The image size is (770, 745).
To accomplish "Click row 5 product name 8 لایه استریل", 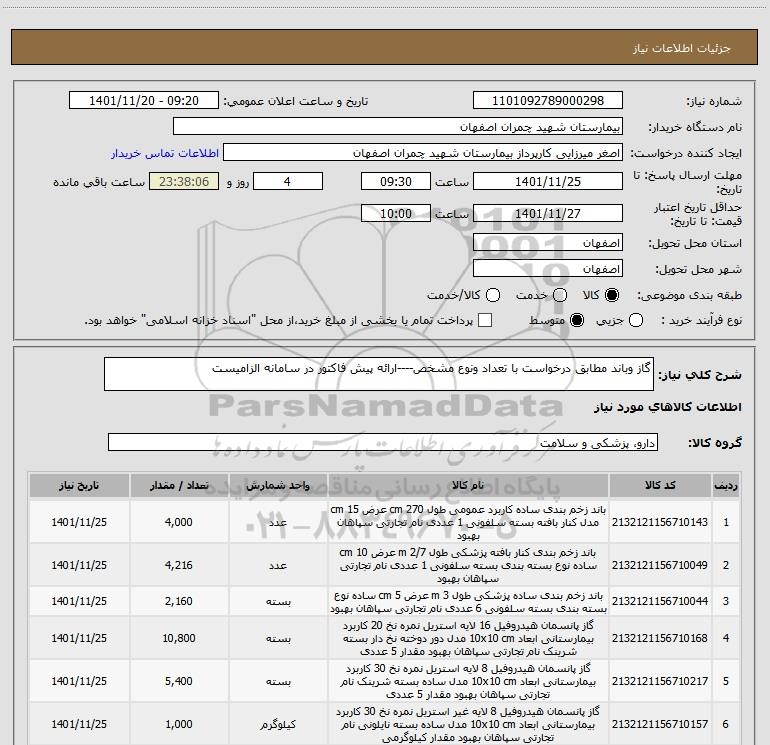I will pyautogui.click(x=468, y=681).
